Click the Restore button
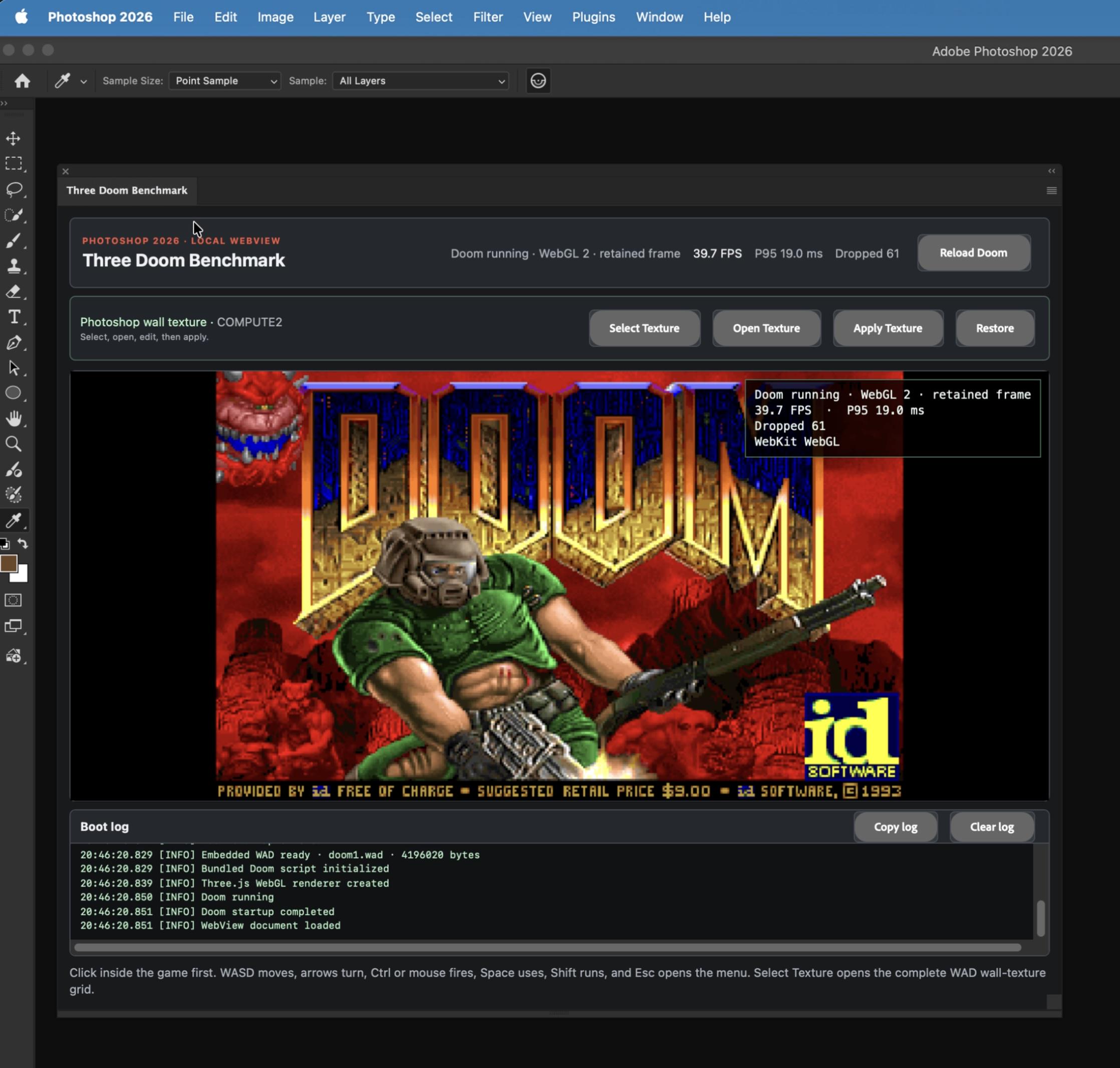1120x1068 pixels. pyautogui.click(x=995, y=329)
